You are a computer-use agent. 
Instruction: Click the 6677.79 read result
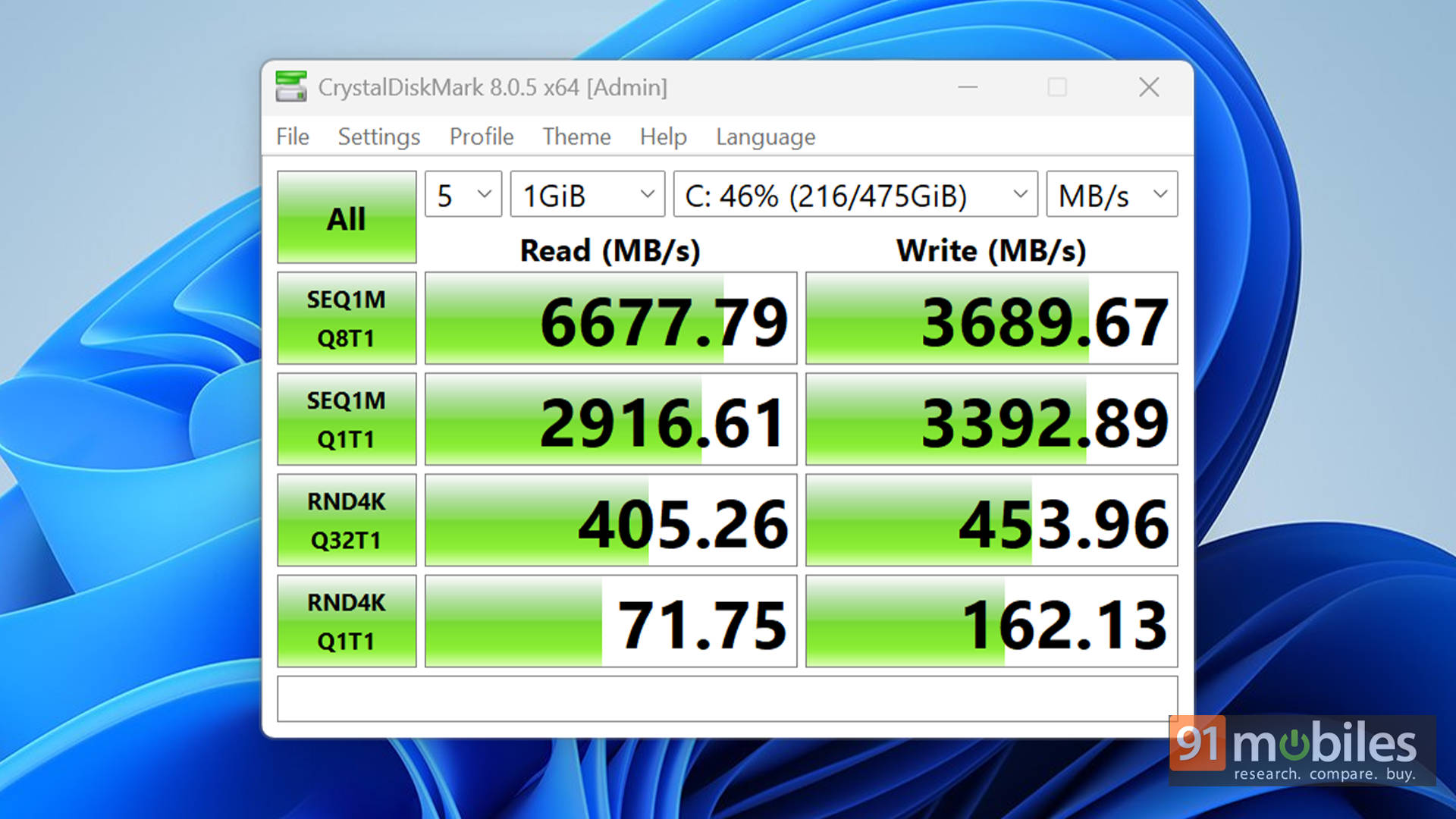click(611, 318)
